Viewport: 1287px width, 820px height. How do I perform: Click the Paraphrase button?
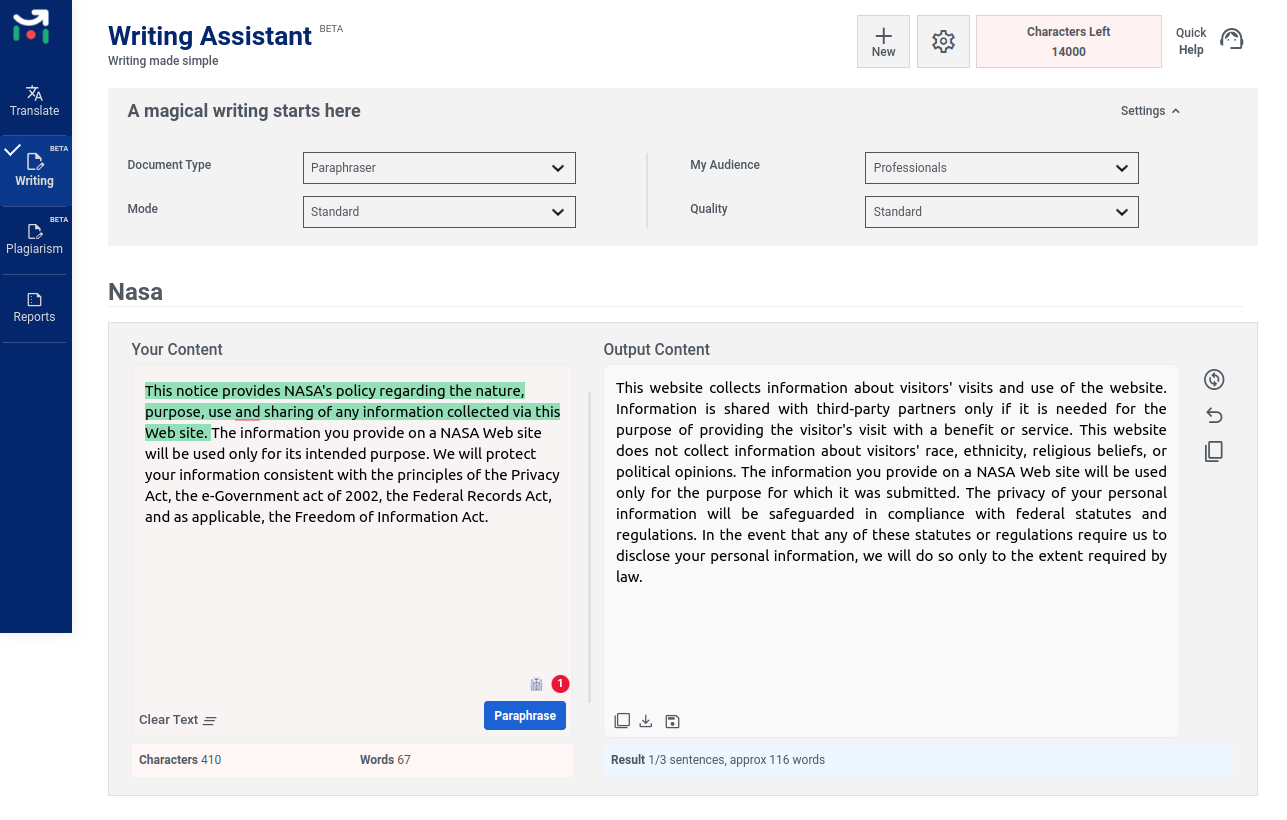(524, 715)
